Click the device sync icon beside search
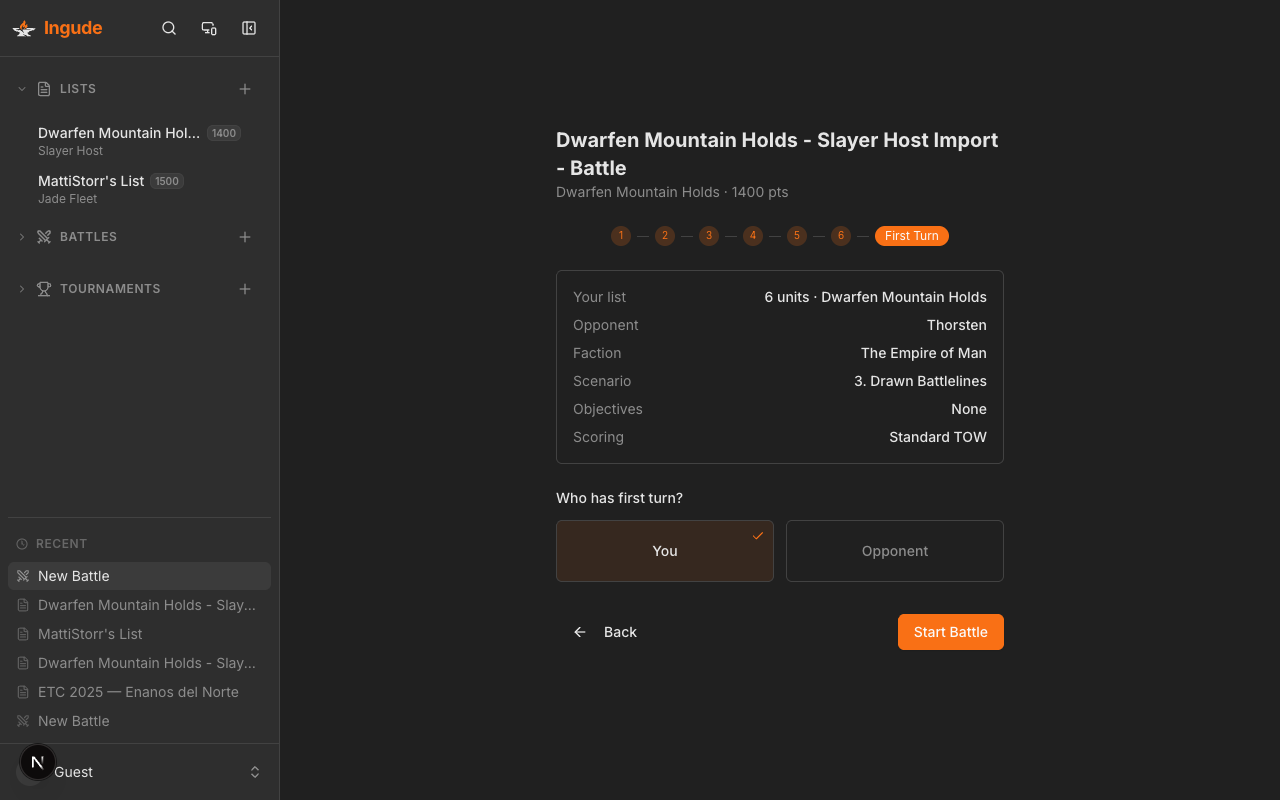This screenshot has height=800, width=1280. [x=209, y=28]
